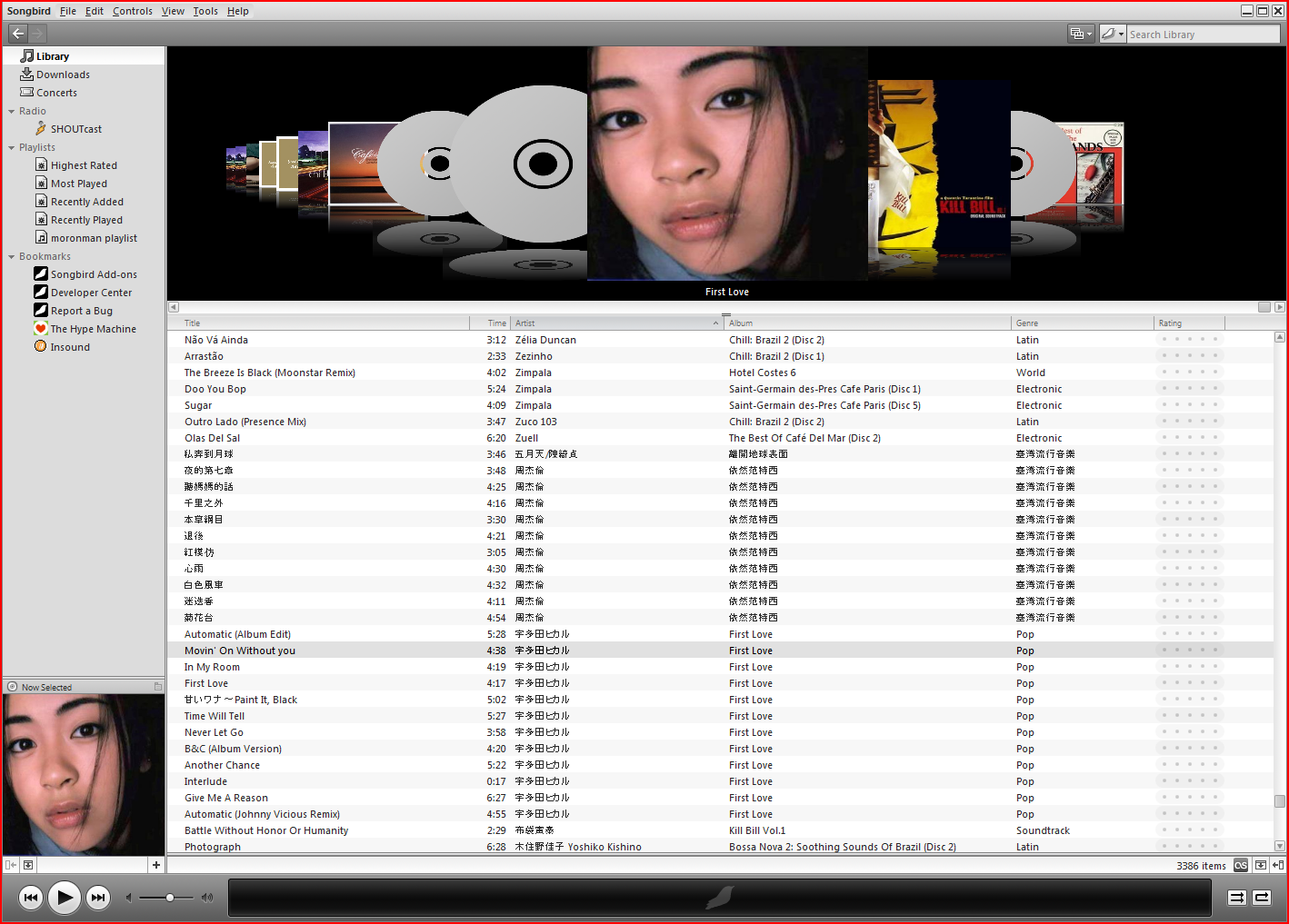Image resolution: width=1289 pixels, height=924 pixels.
Task: Click the SHOUTcast icon
Action: (41, 128)
